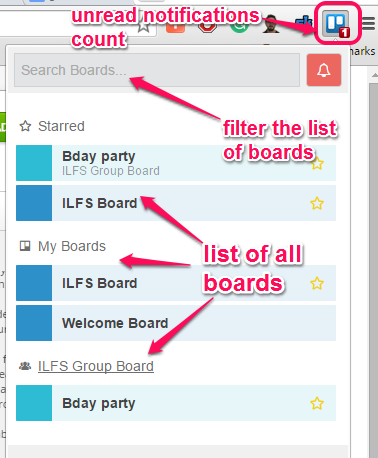Unstar ILFS Board in the Starred section
The height and width of the screenshot is (458, 378).
point(317,203)
